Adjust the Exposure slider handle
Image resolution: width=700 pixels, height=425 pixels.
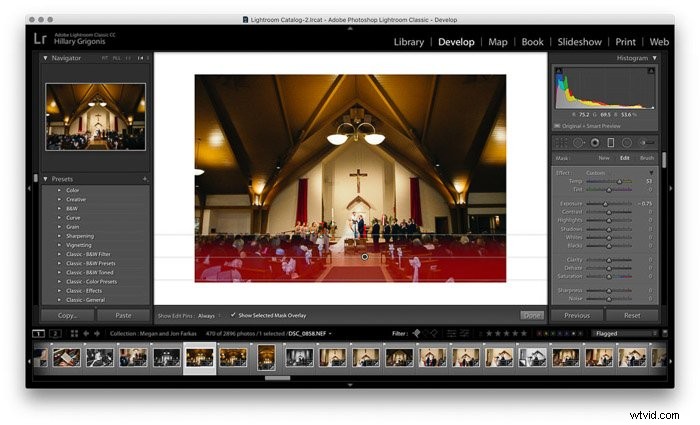(605, 204)
